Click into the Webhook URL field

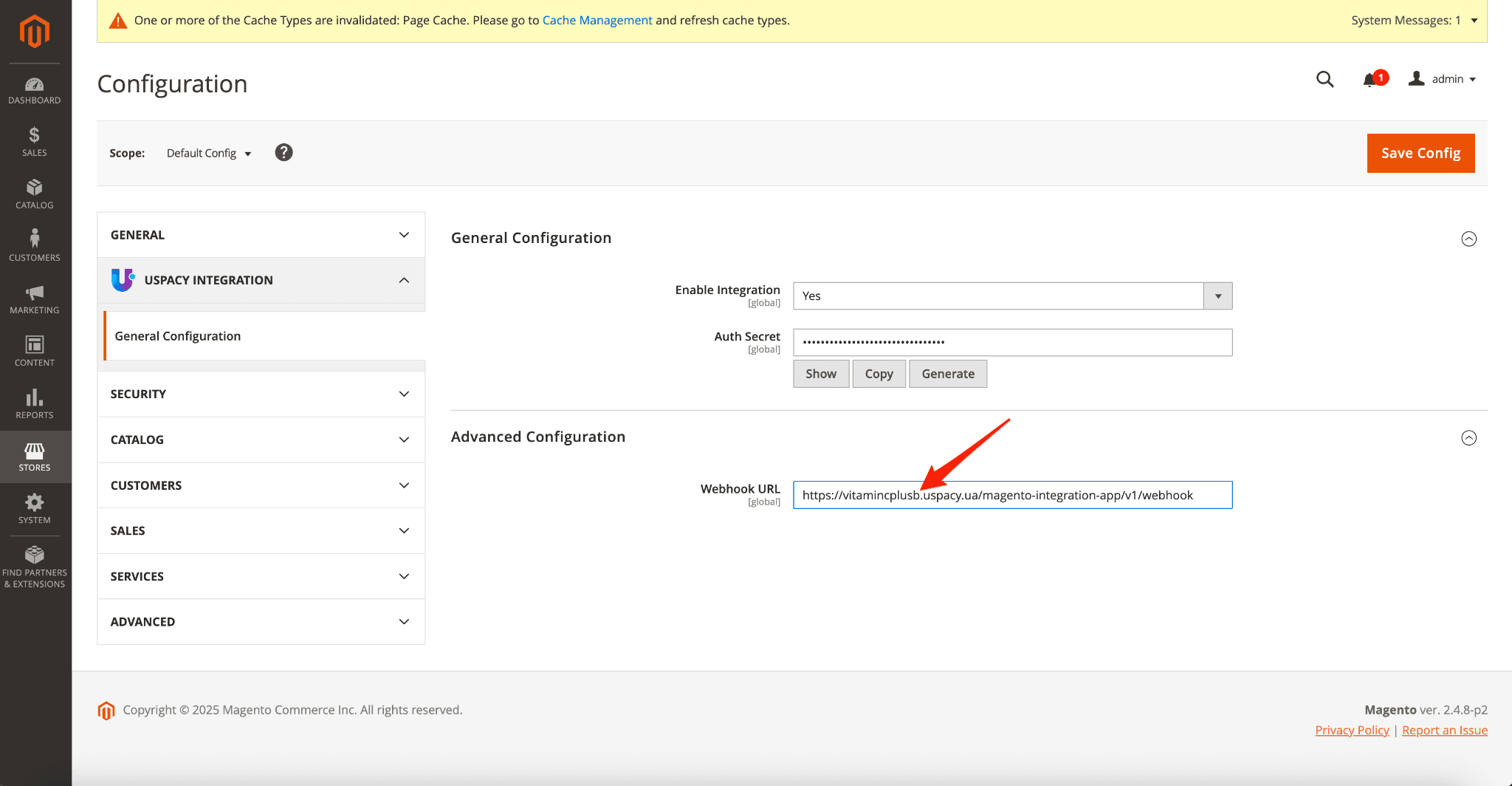[1012, 495]
